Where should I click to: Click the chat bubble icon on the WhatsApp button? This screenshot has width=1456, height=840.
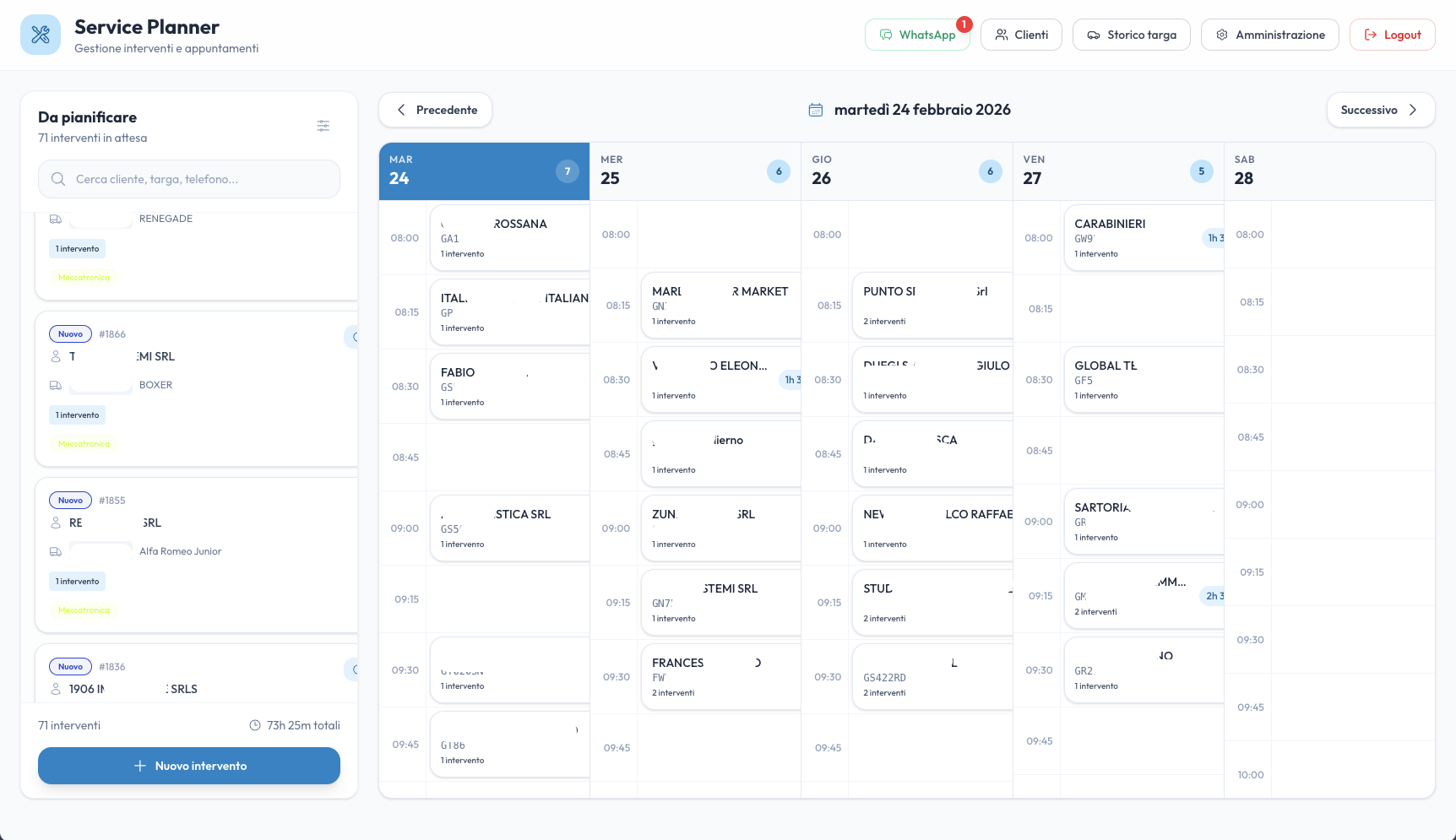tap(885, 35)
